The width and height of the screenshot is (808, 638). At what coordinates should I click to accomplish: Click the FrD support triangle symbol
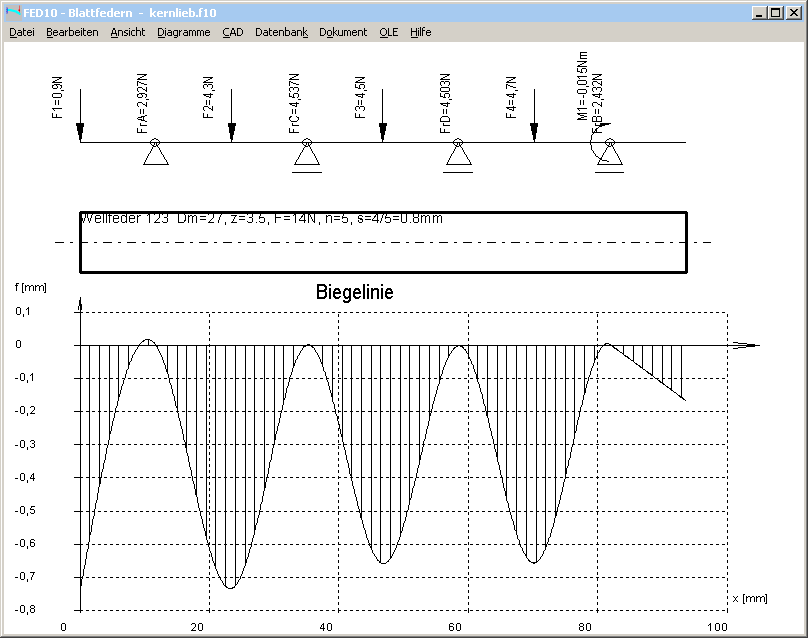point(457,154)
